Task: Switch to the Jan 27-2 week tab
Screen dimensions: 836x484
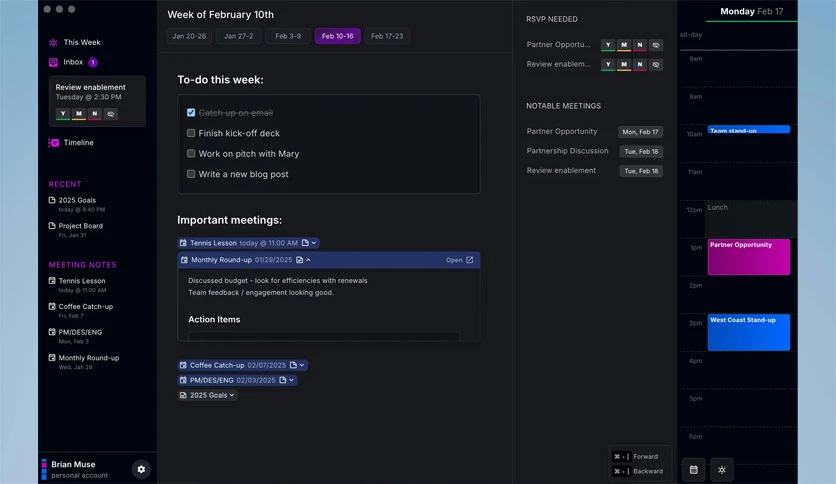Action: [x=238, y=36]
